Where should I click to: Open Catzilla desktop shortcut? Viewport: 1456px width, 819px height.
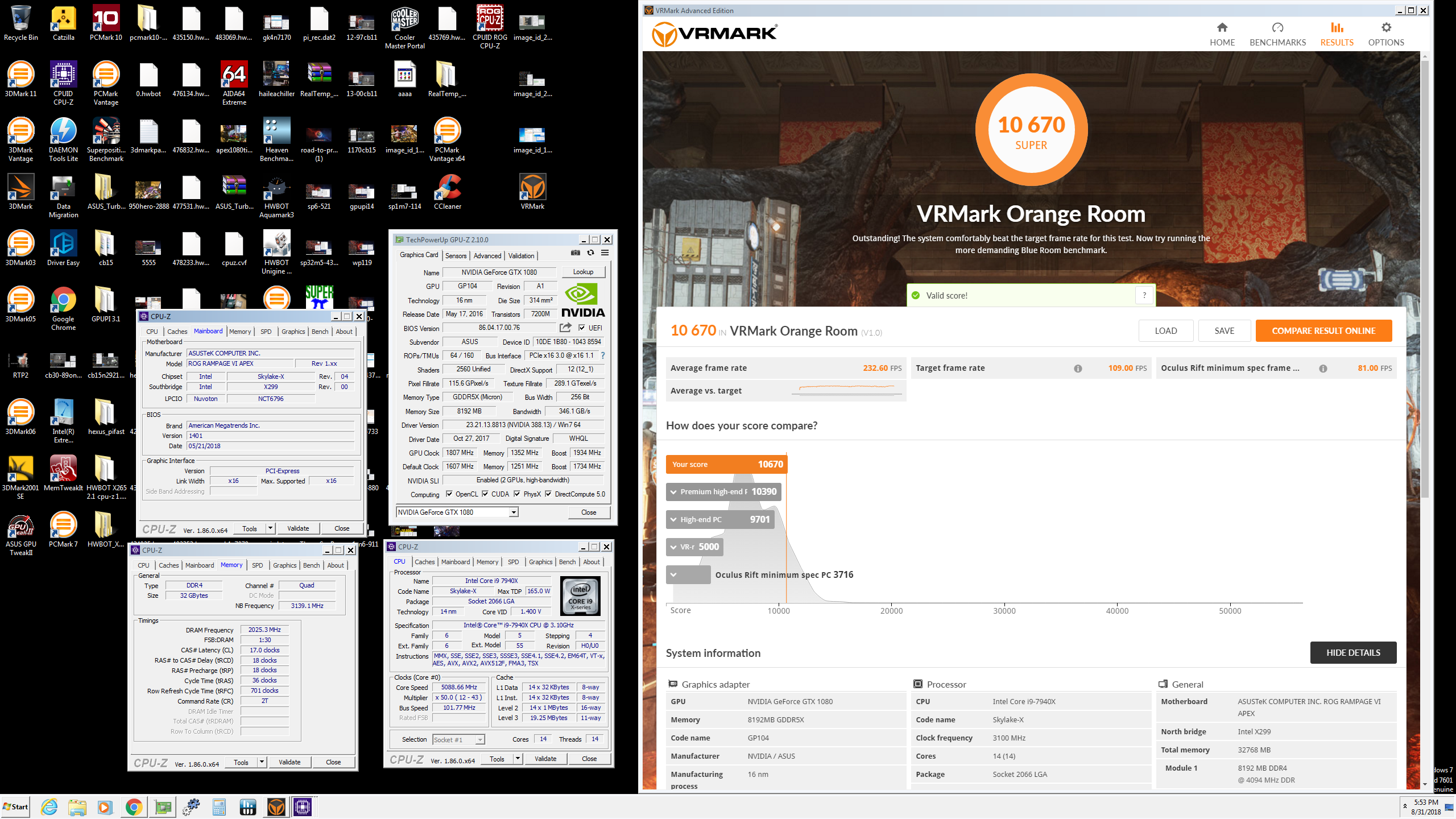[64, 24]
